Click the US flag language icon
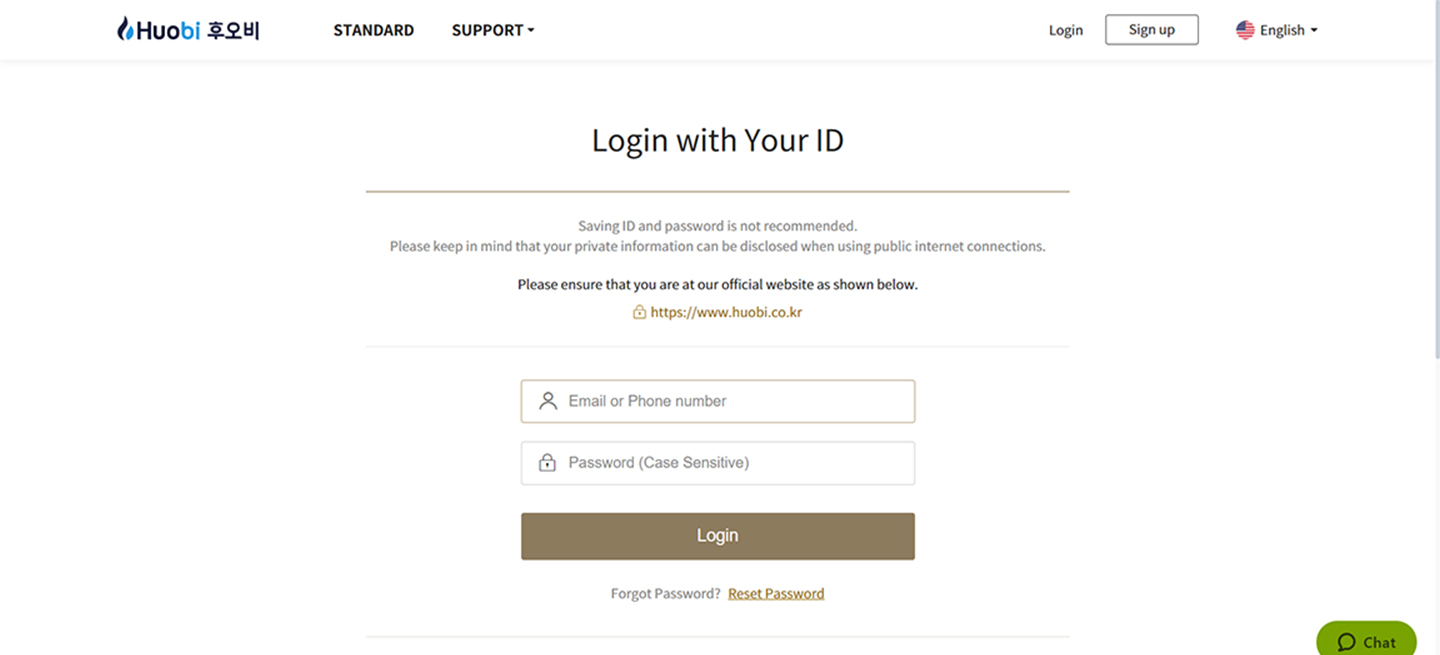Screen dimensions: 1440x655 pyautogui.click(x=1245, y=30)
